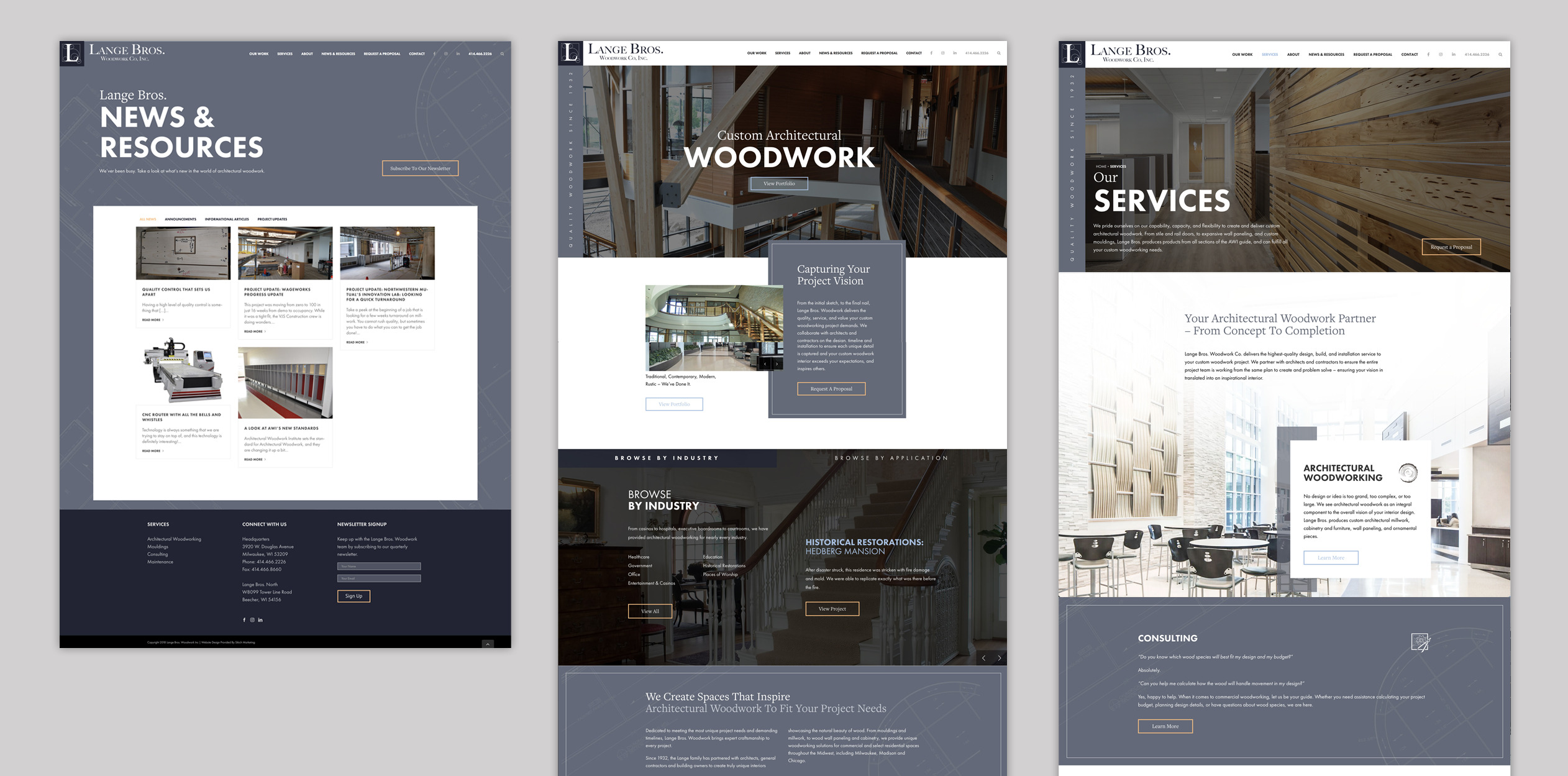The width and height of the screenshot is (1568, 776).
Task: Select the Announcements news filter tab
Action: (180, 219)
